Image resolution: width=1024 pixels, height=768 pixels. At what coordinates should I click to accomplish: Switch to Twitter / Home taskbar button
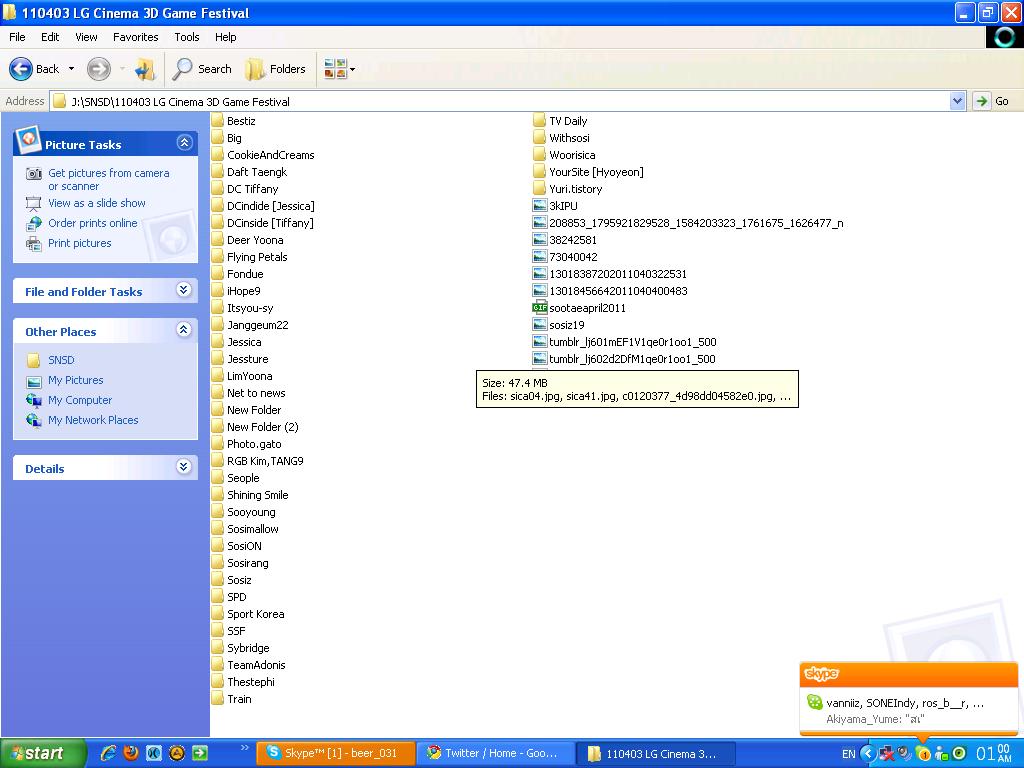point(496,753)
